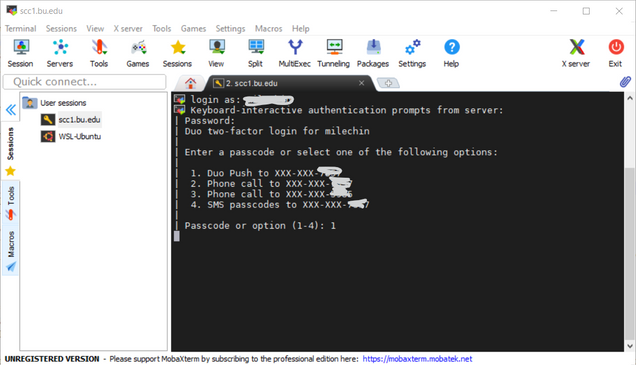
Task: Open the X server menu
Action: click(128, 28)
